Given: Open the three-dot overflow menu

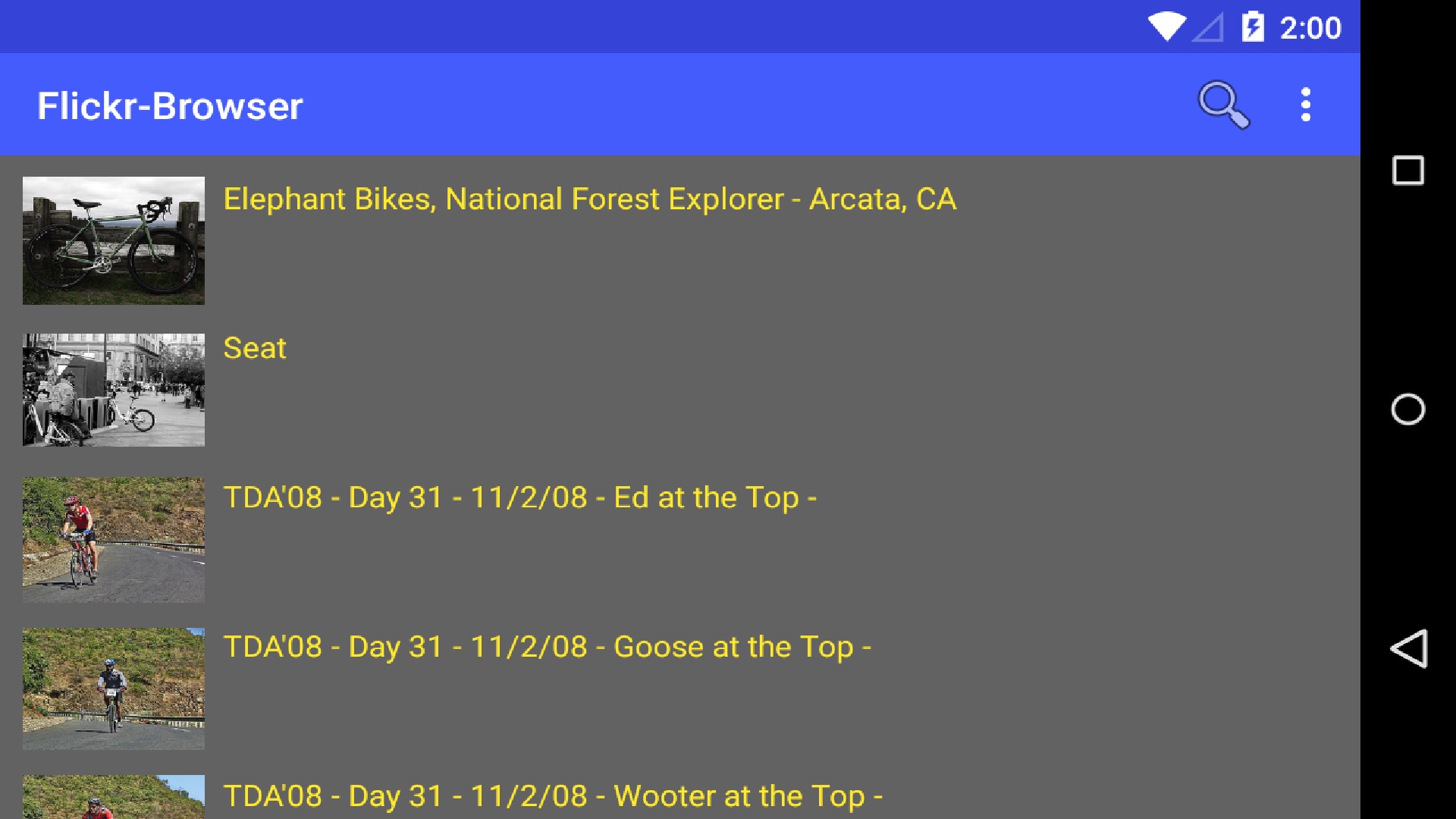Looking at the screenshot, I should (1305, 105).
